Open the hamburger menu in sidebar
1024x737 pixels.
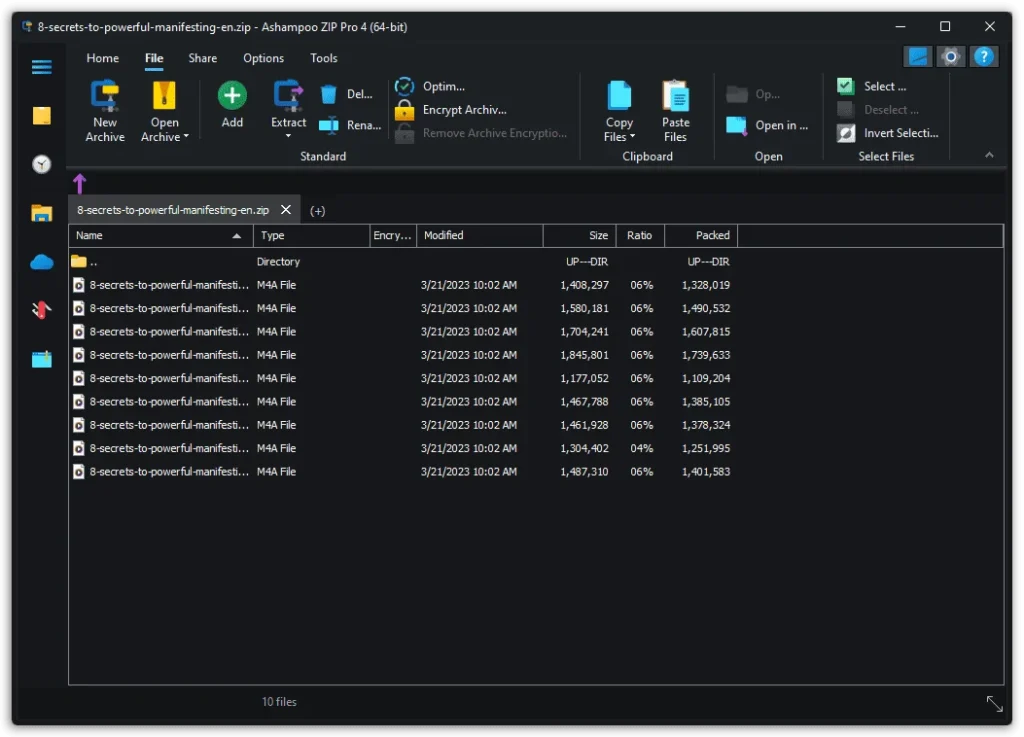42,67
